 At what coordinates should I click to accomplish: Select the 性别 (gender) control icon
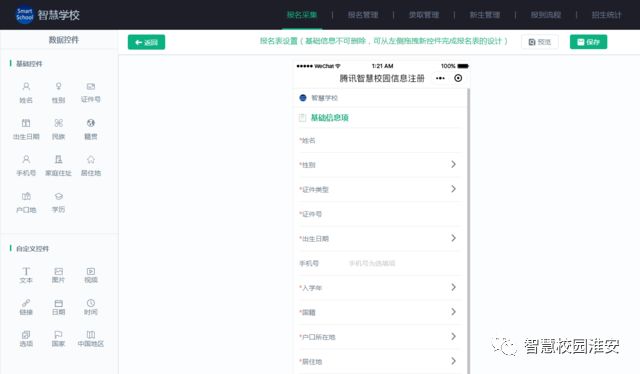click(x=58, y=87)
